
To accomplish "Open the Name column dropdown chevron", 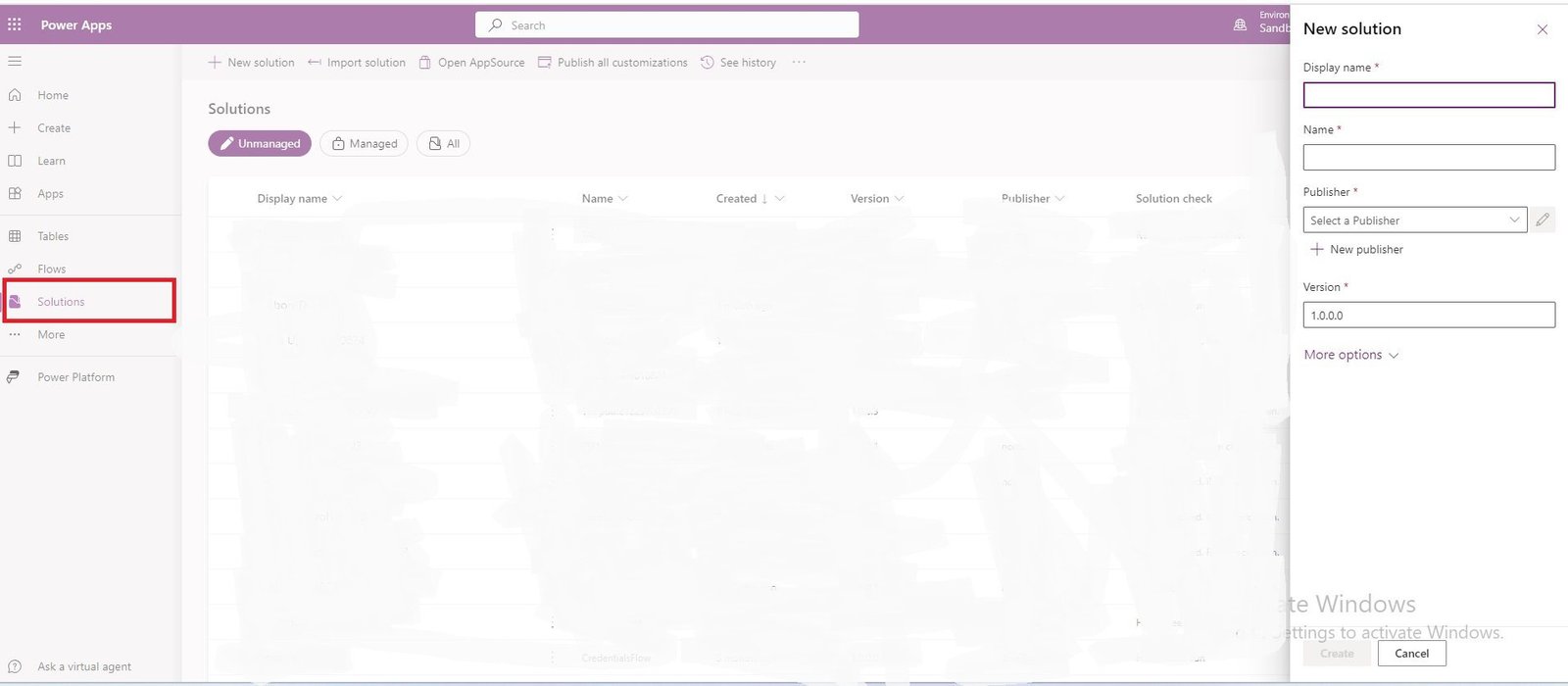I will point(623,198).
